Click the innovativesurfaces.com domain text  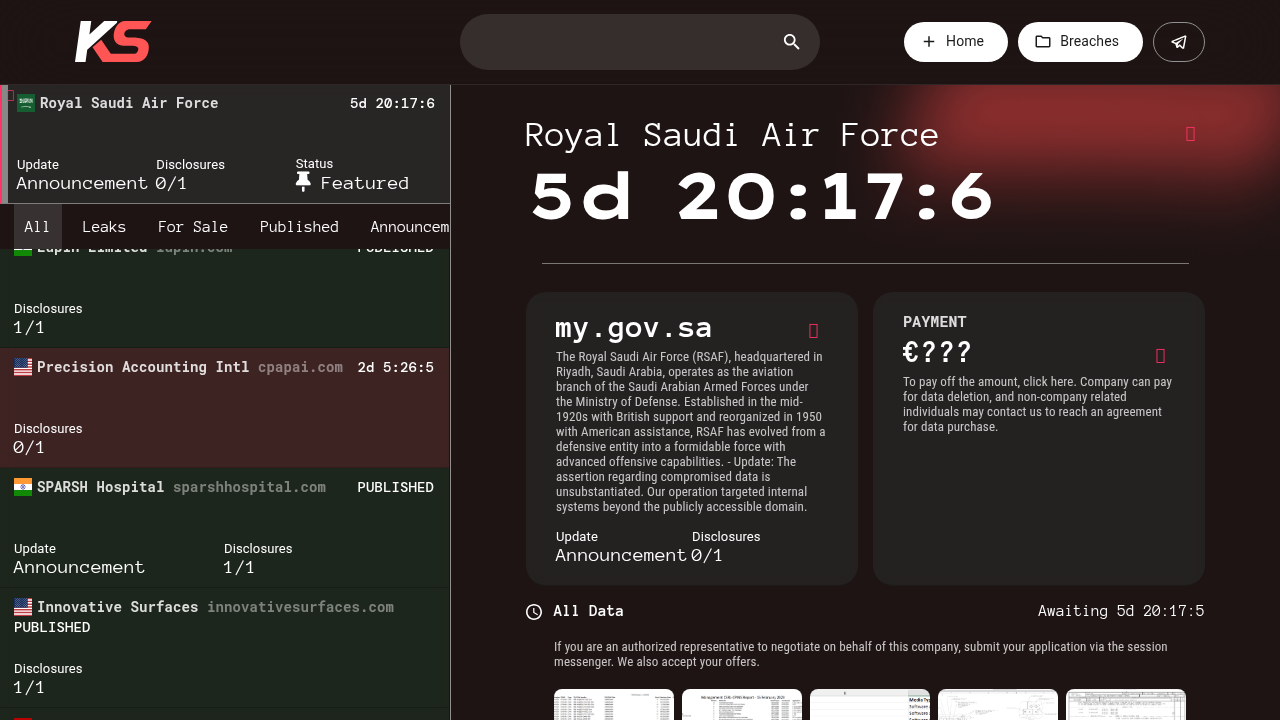click(300, 607)
